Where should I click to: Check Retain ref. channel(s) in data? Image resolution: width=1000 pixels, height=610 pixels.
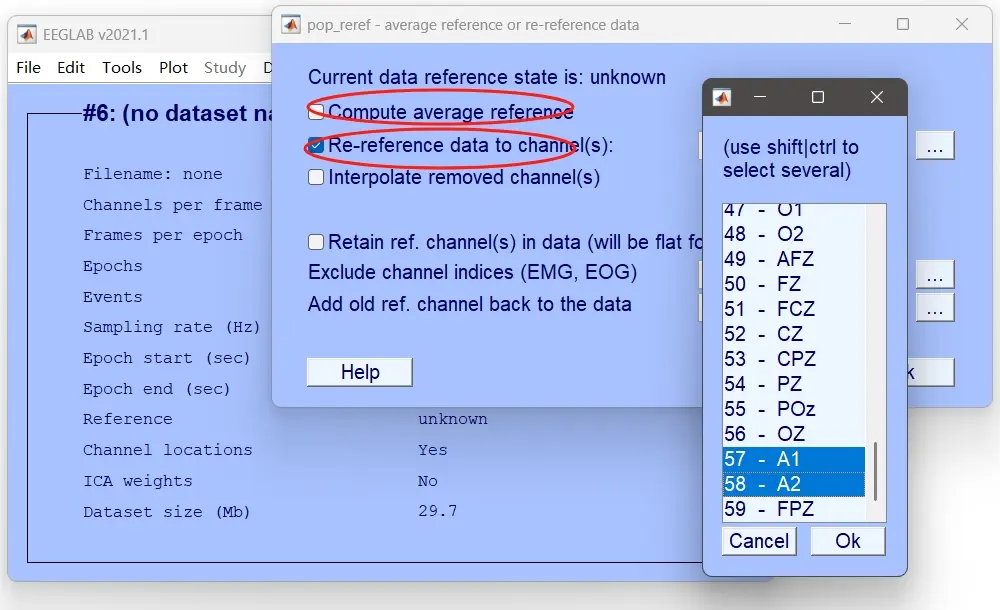coord(316,242)
